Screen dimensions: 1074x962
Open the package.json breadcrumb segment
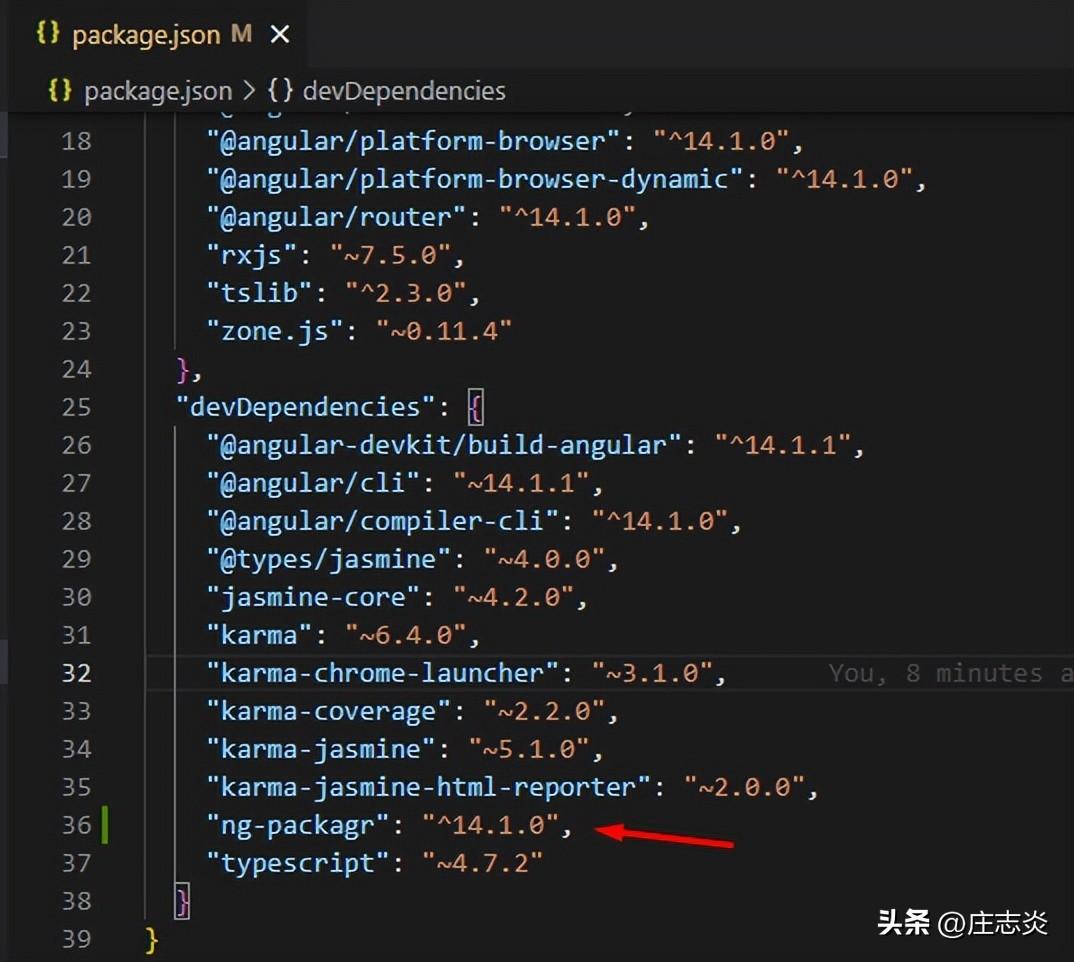157,91
